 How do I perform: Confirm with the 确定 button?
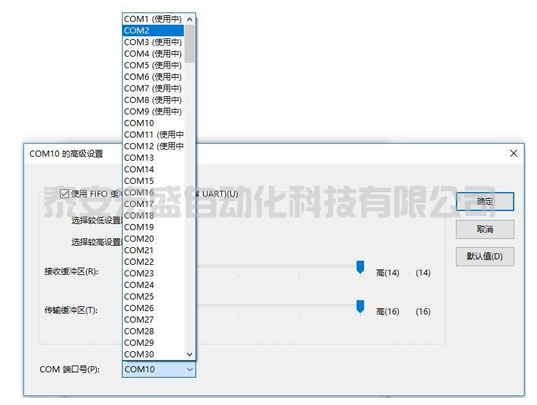click(x=485, y=201)
